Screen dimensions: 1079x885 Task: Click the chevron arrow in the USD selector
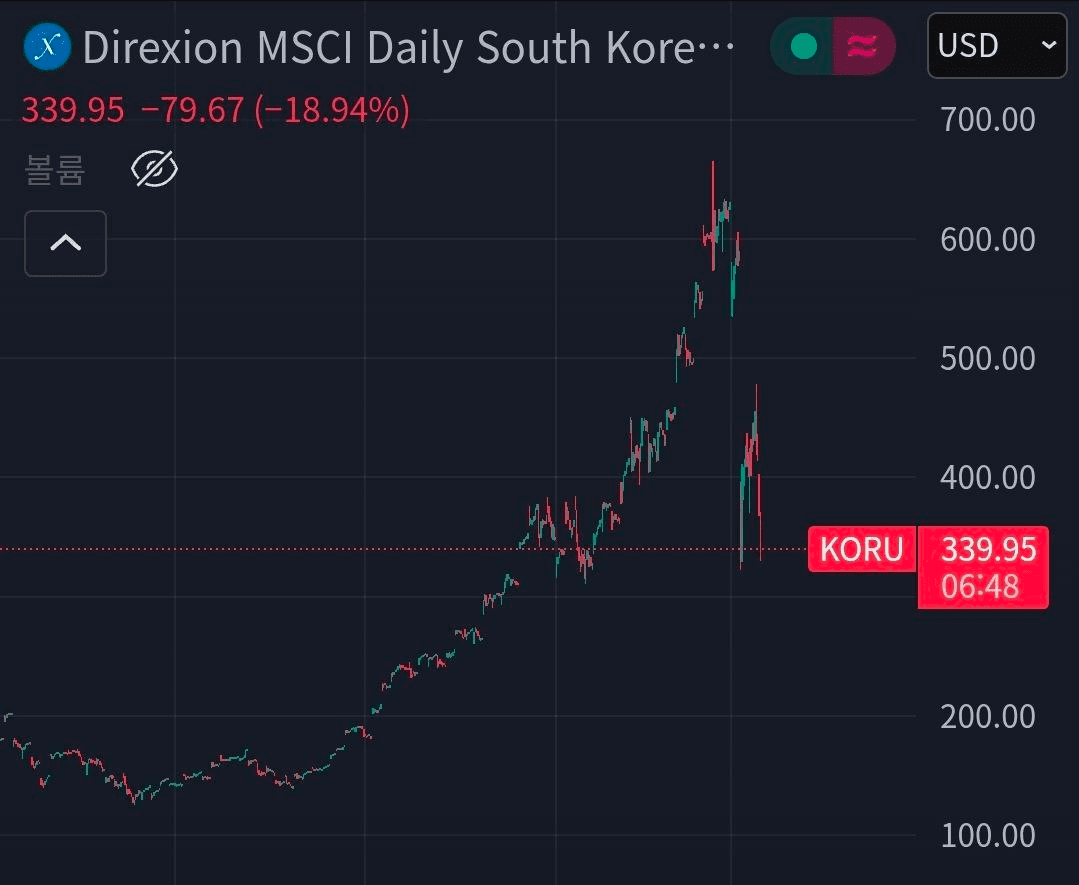(1048, 46)
